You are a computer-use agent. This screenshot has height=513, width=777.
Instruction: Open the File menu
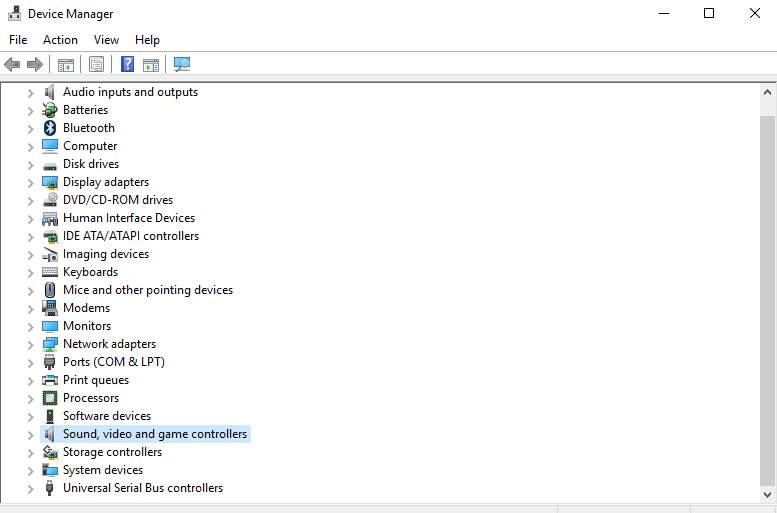pyautogui.click(x=18, y=40)
